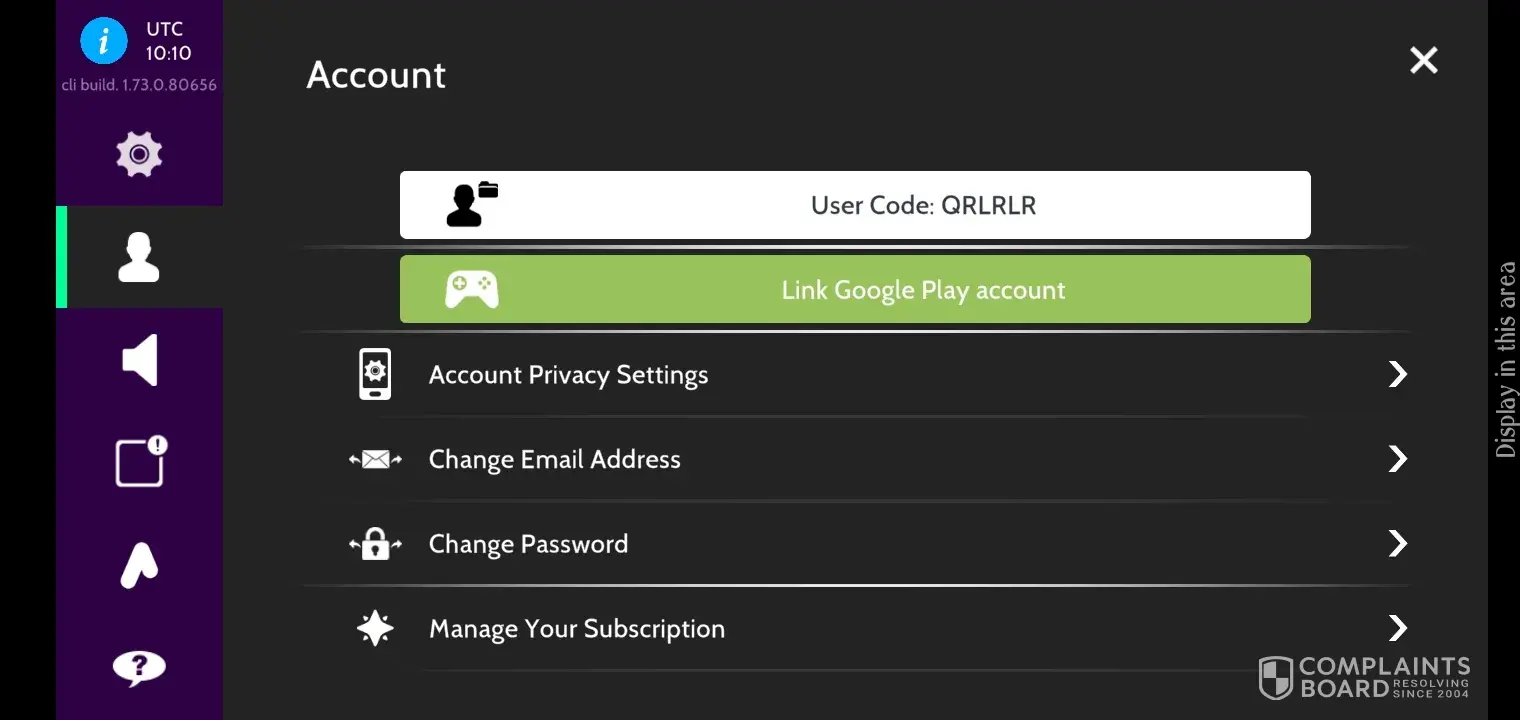The height and width of the screenshot is (720, 1520).
Task: Click the Change Password row
Action: pyautogui.click(x=528, y=544)
